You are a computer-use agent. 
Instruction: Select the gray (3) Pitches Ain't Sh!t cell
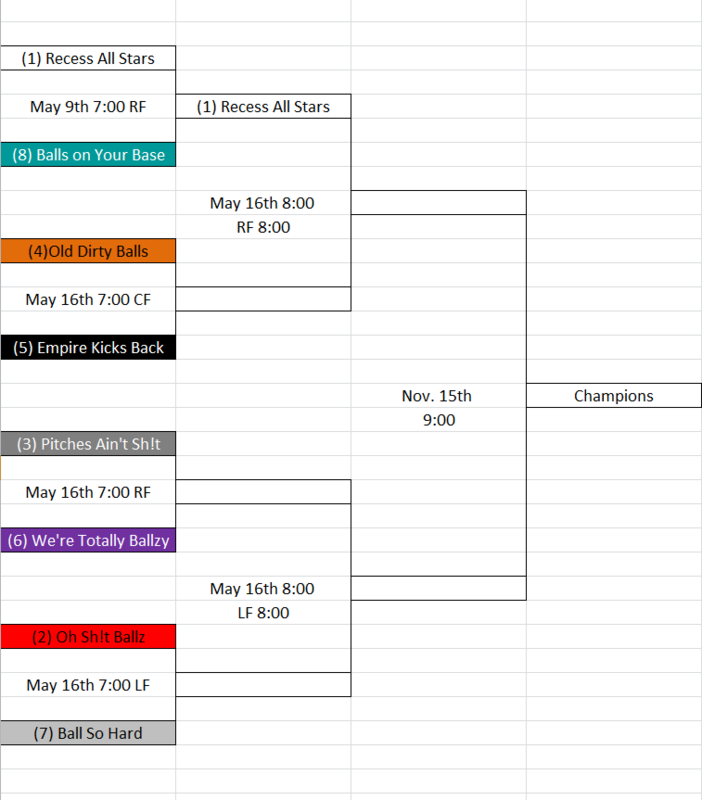(88, 444)
